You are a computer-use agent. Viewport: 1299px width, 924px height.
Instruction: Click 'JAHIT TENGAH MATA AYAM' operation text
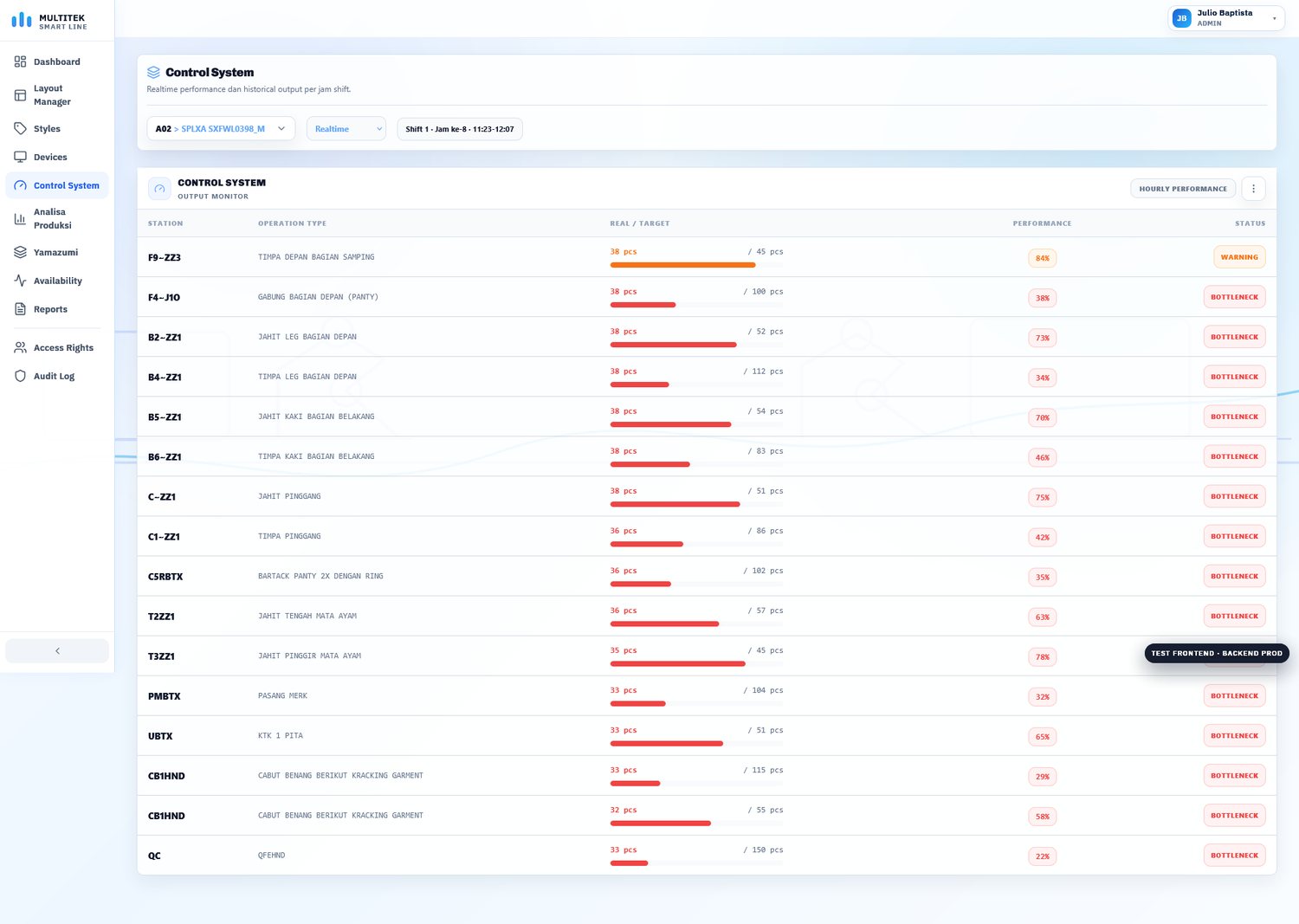[x=307, y=616]
